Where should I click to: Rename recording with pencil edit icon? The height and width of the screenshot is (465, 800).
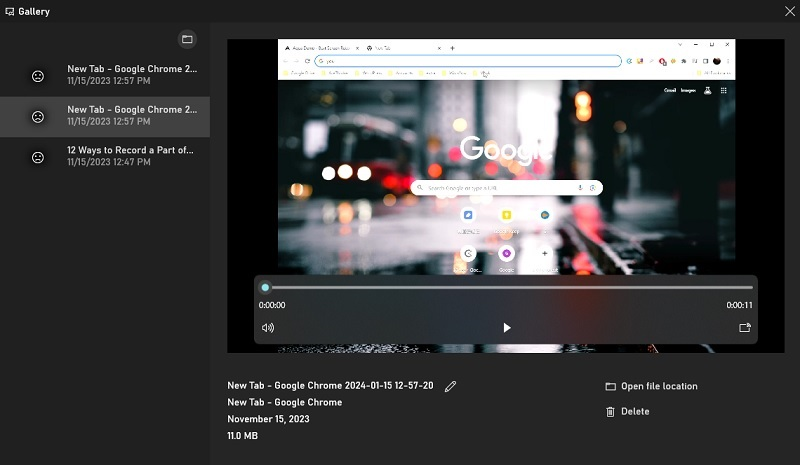(x=451, y=386)
